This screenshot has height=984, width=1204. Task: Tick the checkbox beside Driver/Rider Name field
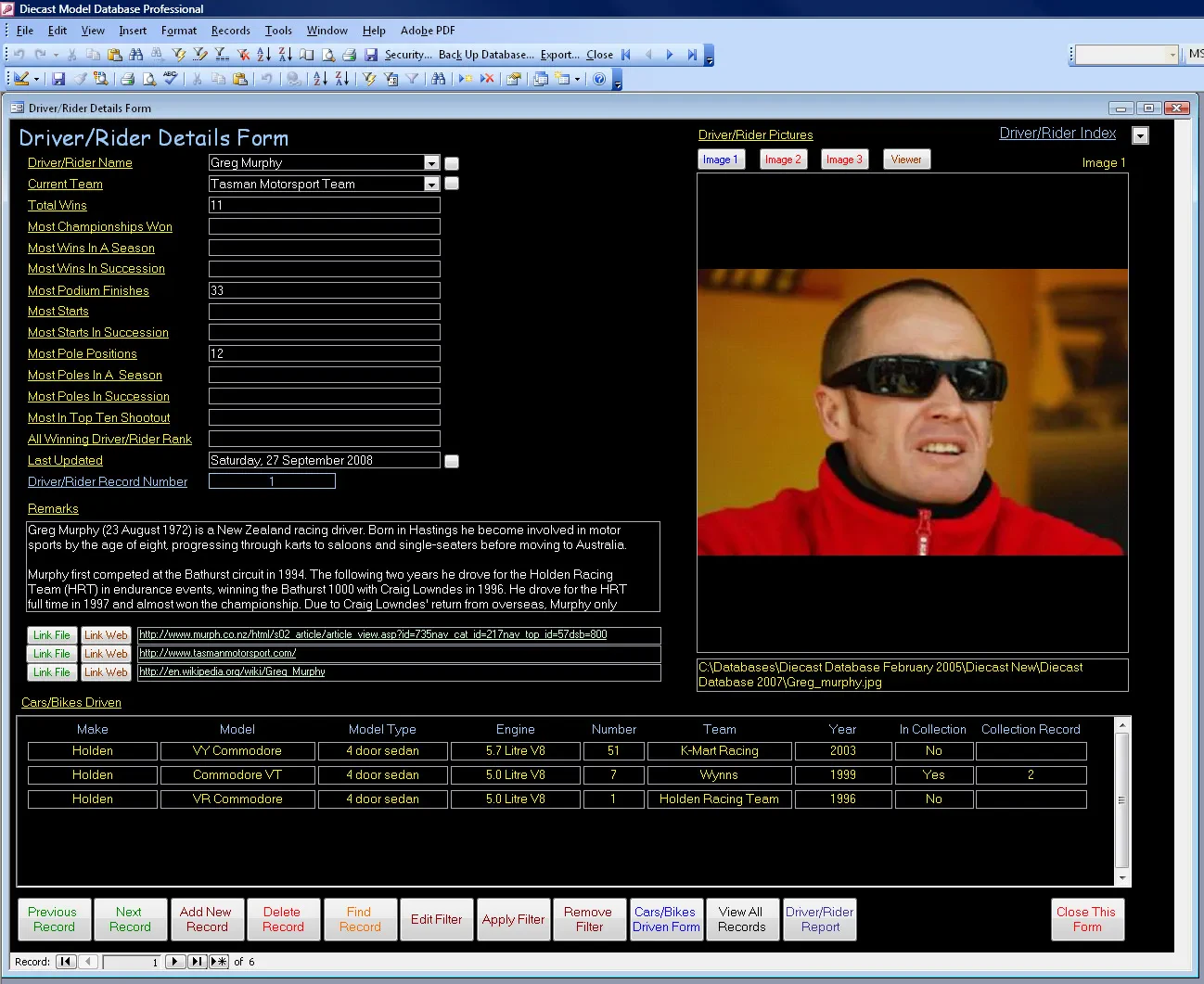point(452,163)
